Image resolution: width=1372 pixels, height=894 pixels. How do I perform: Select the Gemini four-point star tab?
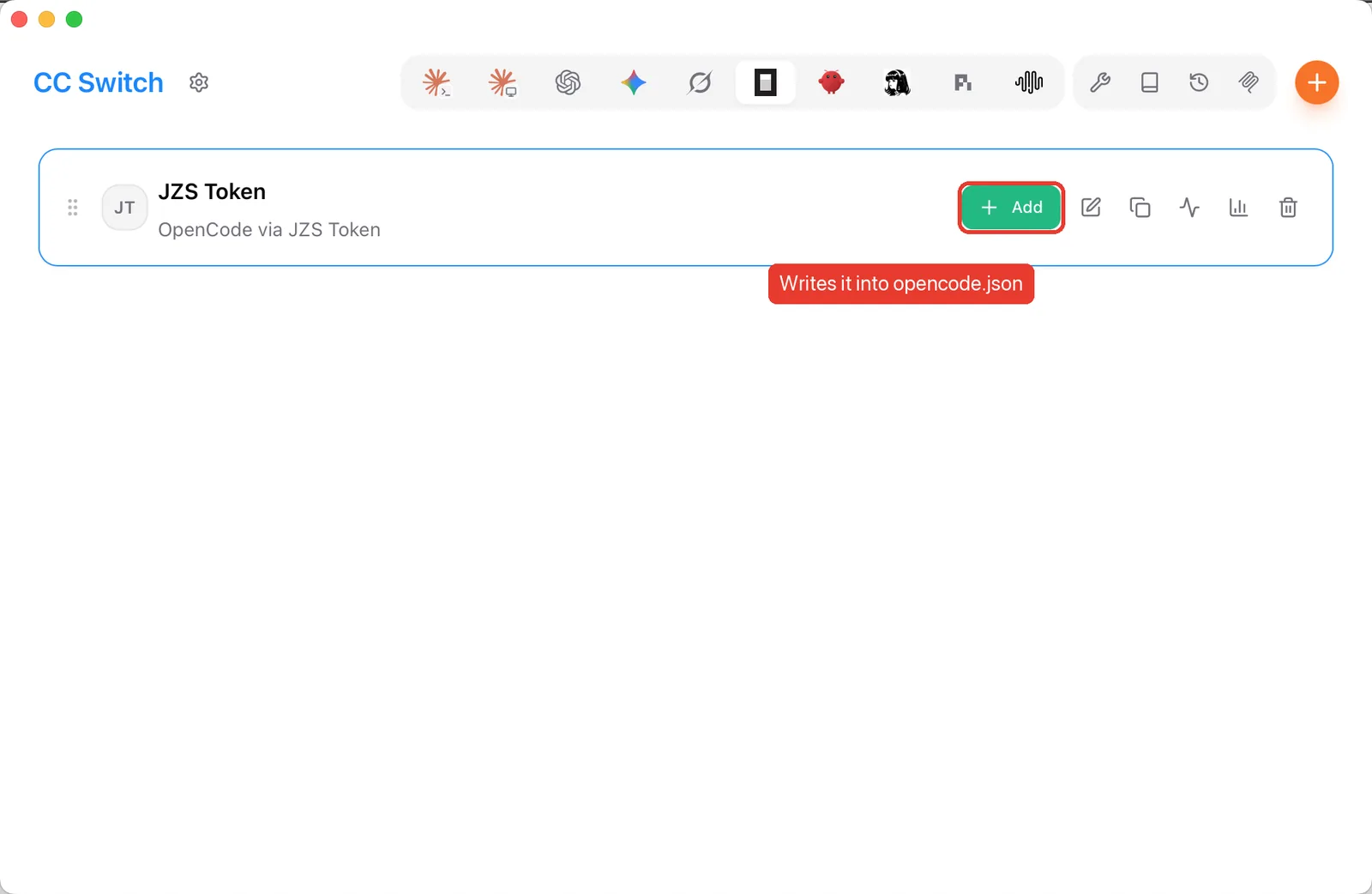coord(634,82)
